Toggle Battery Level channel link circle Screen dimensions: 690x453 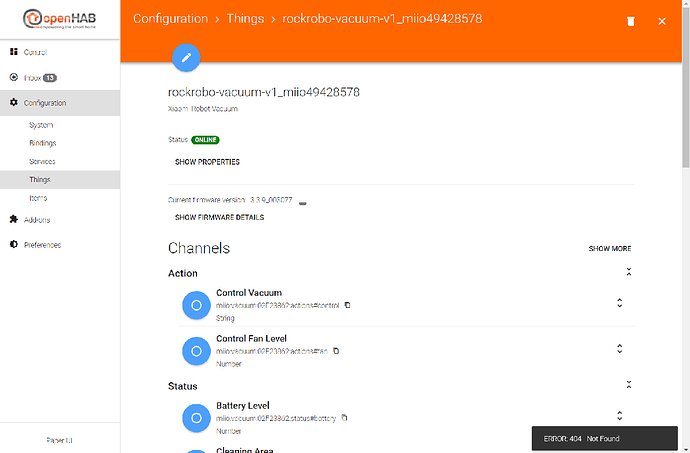(x=196, y=418)
